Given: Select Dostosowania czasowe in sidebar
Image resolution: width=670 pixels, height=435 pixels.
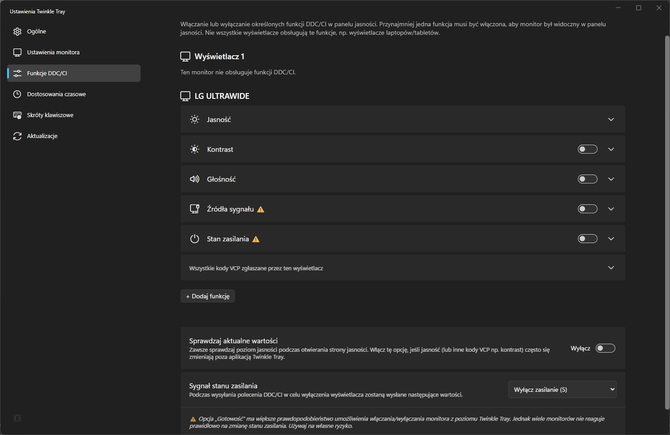Looking at the screenshot, I should pyautogui.click(x=56, y=94).
